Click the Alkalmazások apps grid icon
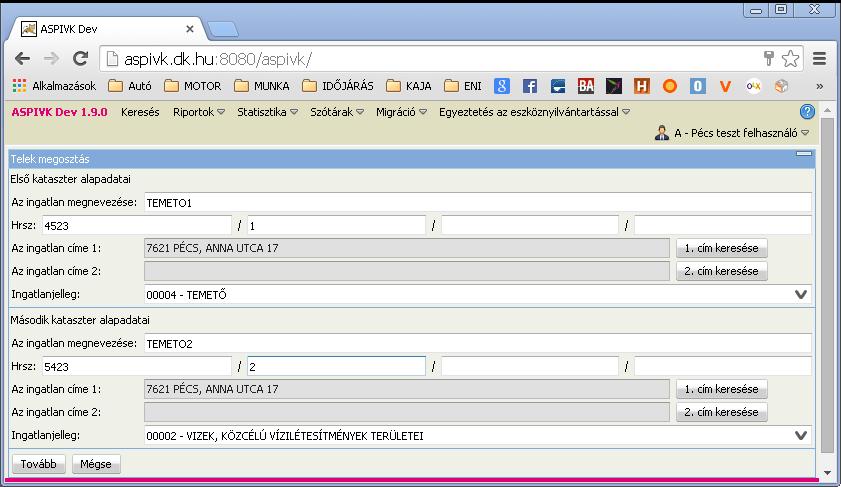This screenshot has height=487, width=841. click(x=19, y=86)
